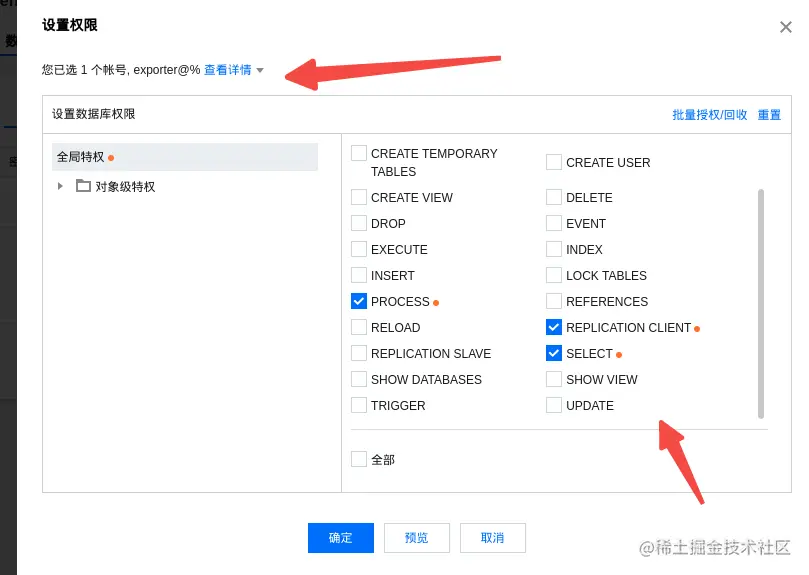Click the exporter@% account text
Viewport: 809px width, 575px height.
pyautogui.click(x=167, y=70)
